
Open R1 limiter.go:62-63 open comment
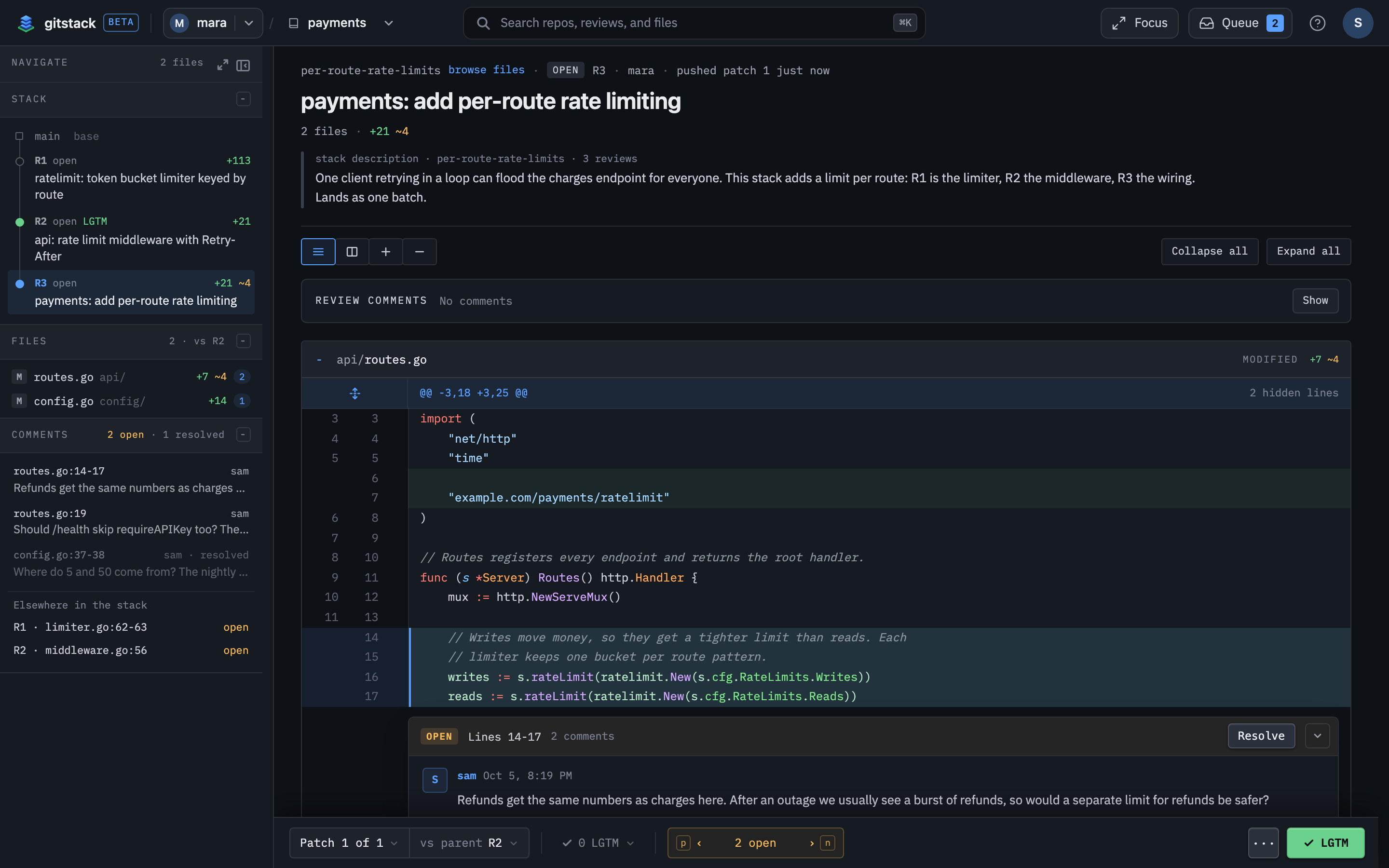point(131,627)
